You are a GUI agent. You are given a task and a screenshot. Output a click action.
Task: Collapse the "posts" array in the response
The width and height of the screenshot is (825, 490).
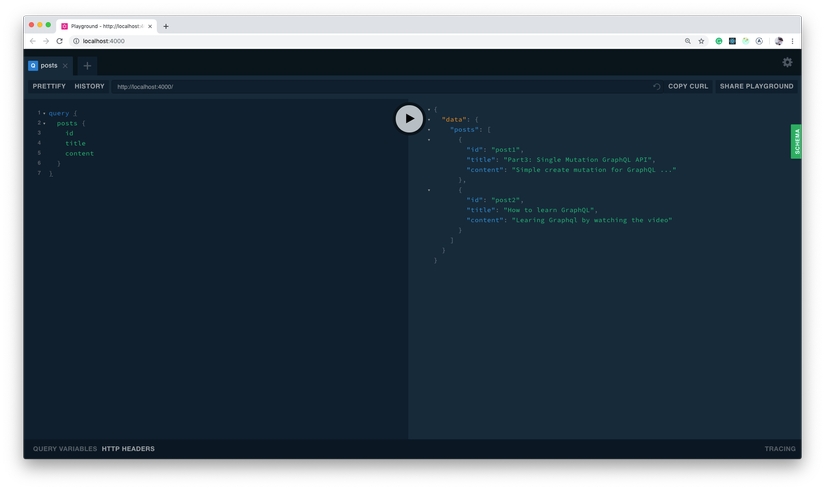(x=429, y=129)
